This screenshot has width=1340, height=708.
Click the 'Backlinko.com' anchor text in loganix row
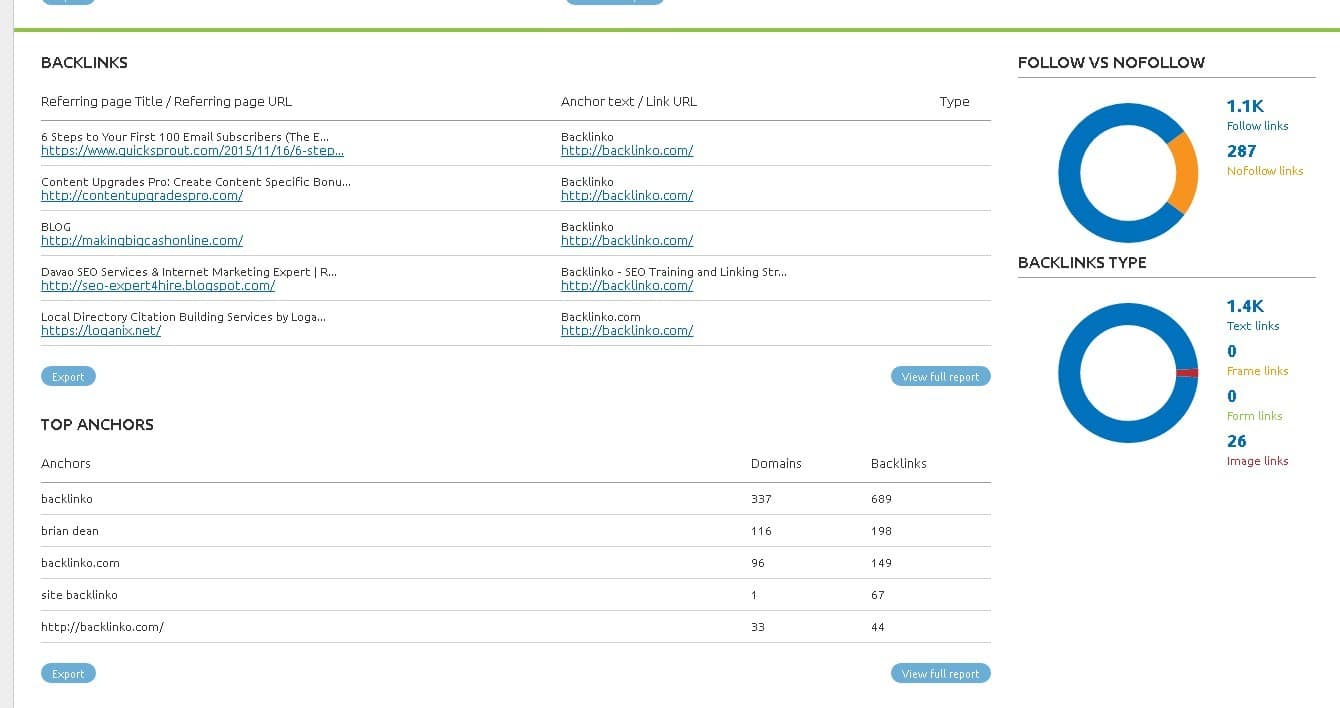click(x=601, y=317)
